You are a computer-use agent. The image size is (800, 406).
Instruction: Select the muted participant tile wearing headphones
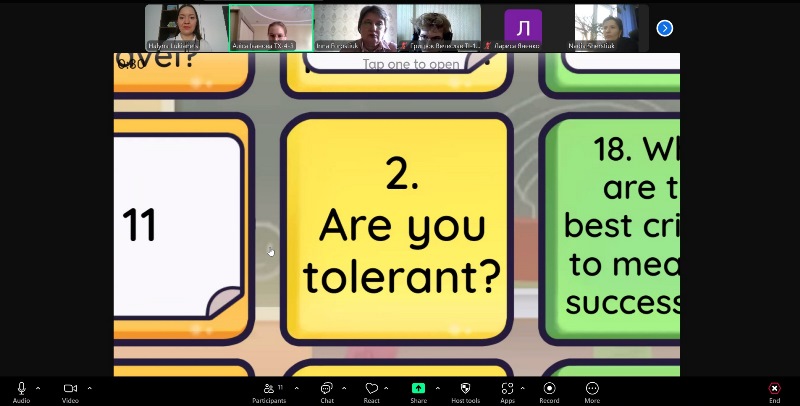[439, 28]
